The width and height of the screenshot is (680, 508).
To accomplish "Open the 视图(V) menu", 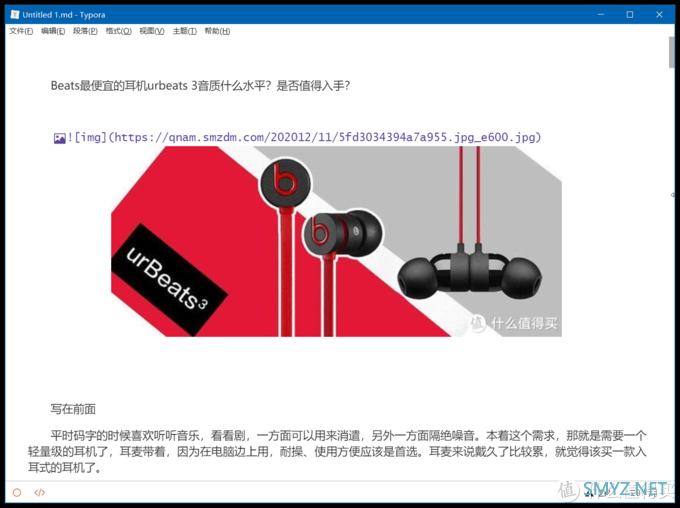I will pyautogui.click(x=152, y=31).
